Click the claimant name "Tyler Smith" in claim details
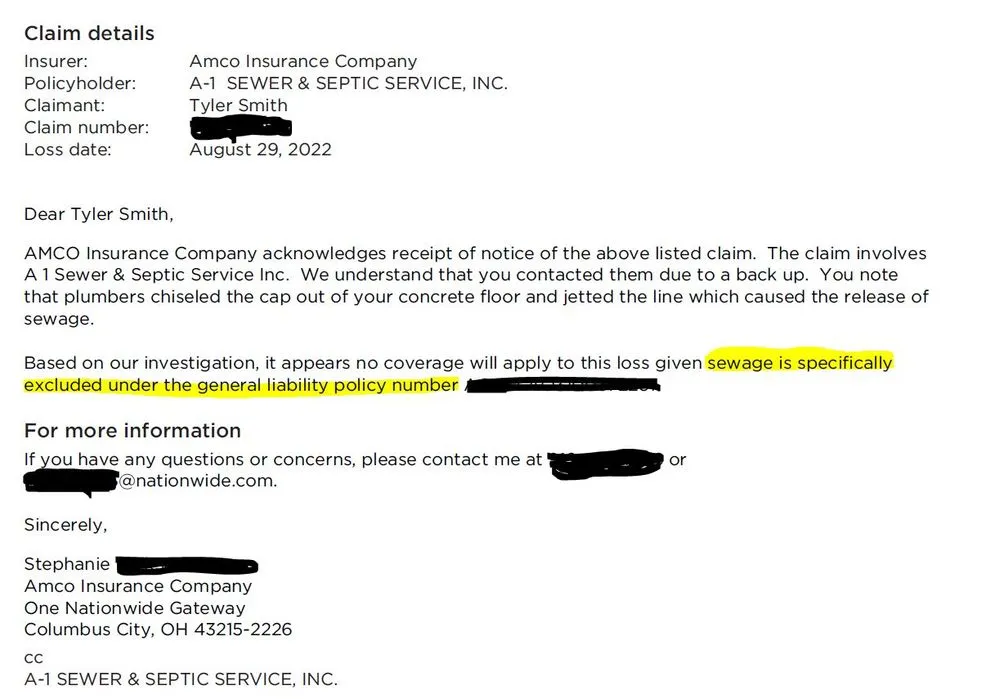The height and width of the screenshot is (699, 1000). (x=238, y=106)
